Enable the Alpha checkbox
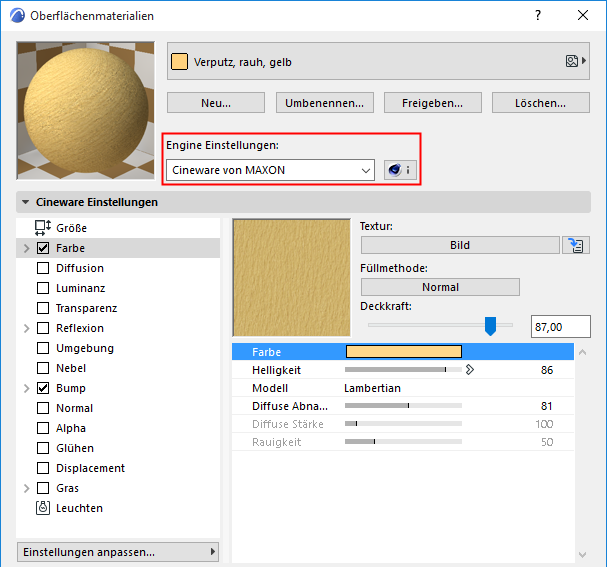Image resolution: width=607 pixels, height=567 pixels. [x=43, y=428]
